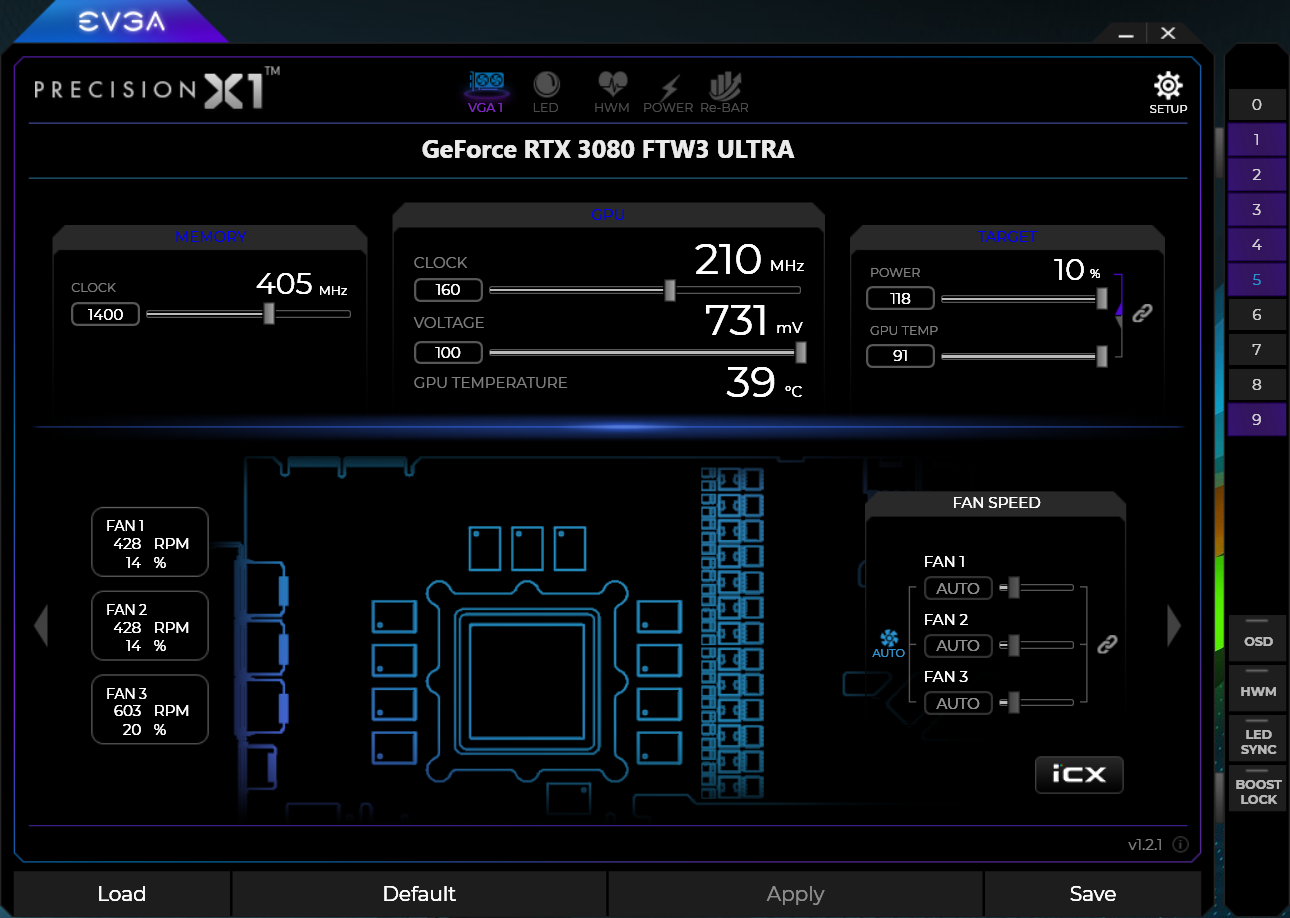Go to next page with right arrow
The width and height of the screenshot is (1290, 918).
1174,626
